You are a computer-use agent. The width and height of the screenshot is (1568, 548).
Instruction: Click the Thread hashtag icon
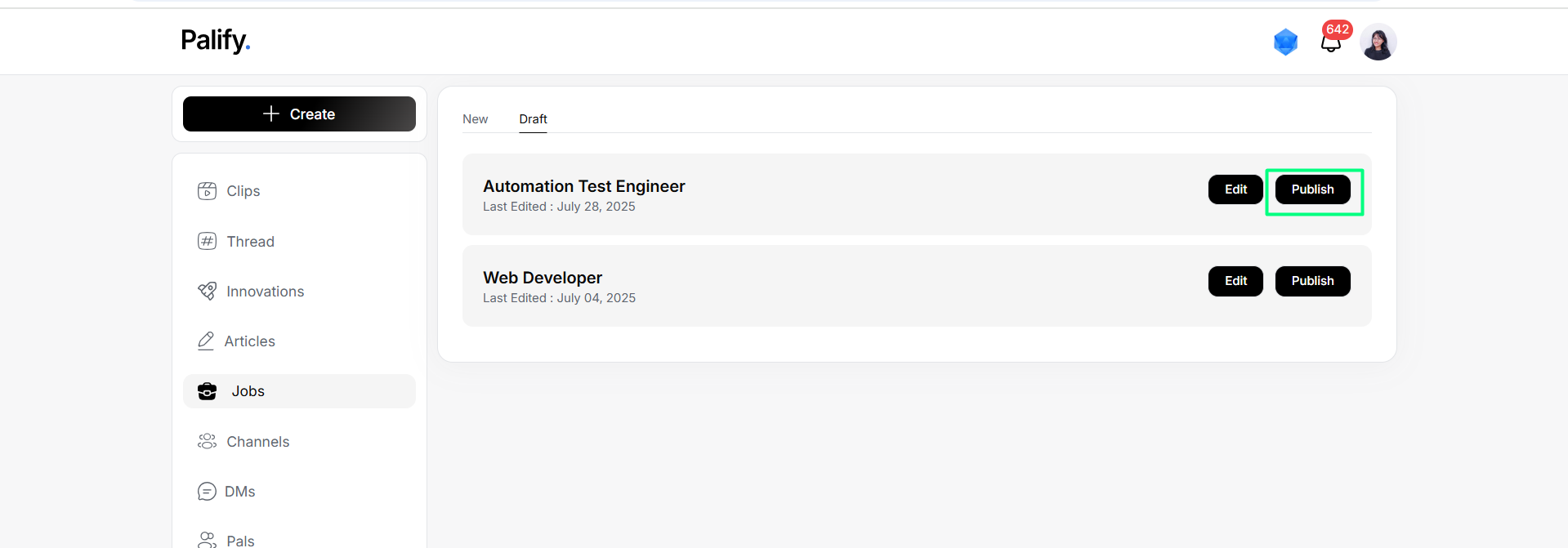point(207,241)
